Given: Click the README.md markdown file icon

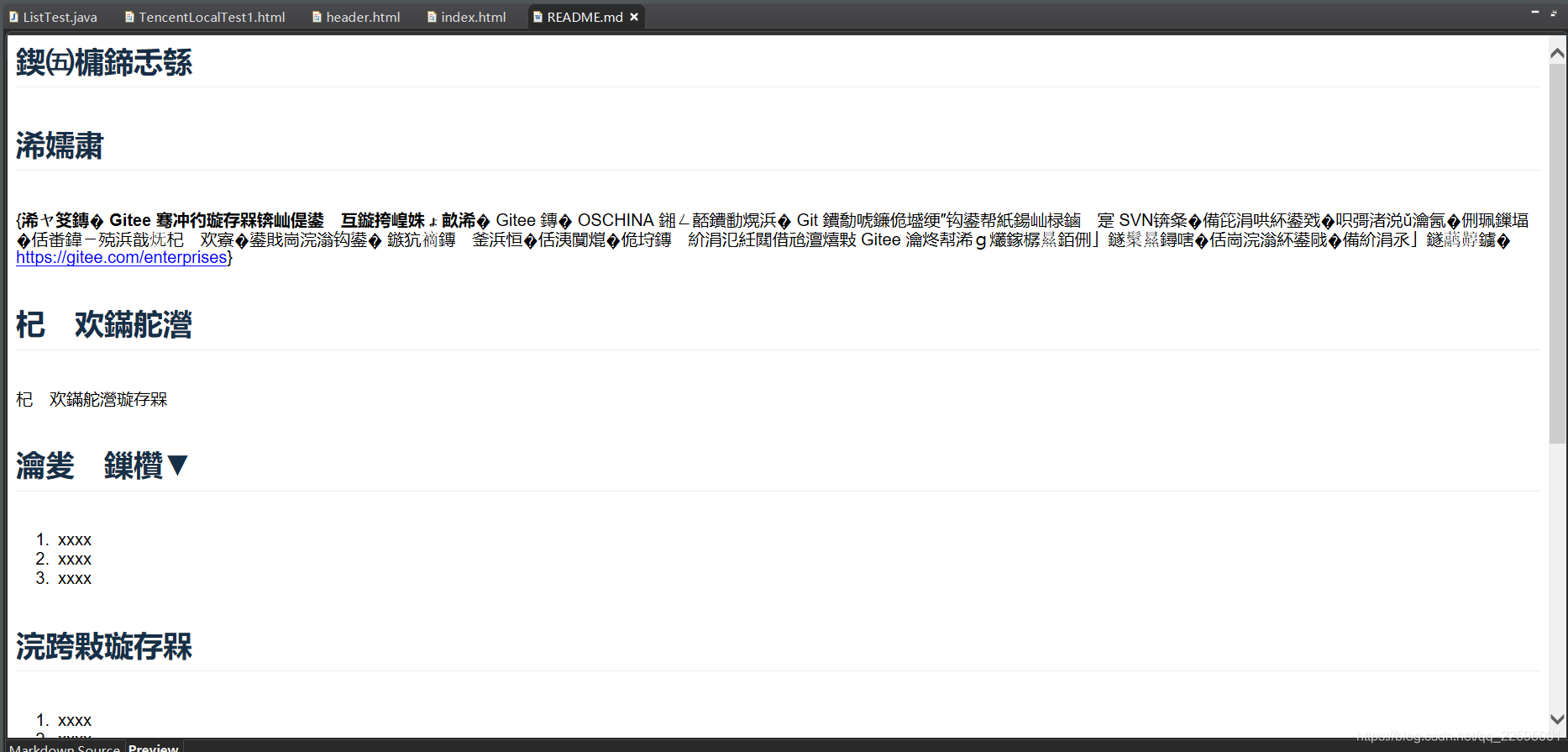Looking at the screenshot, I should (x=538, y=17).
